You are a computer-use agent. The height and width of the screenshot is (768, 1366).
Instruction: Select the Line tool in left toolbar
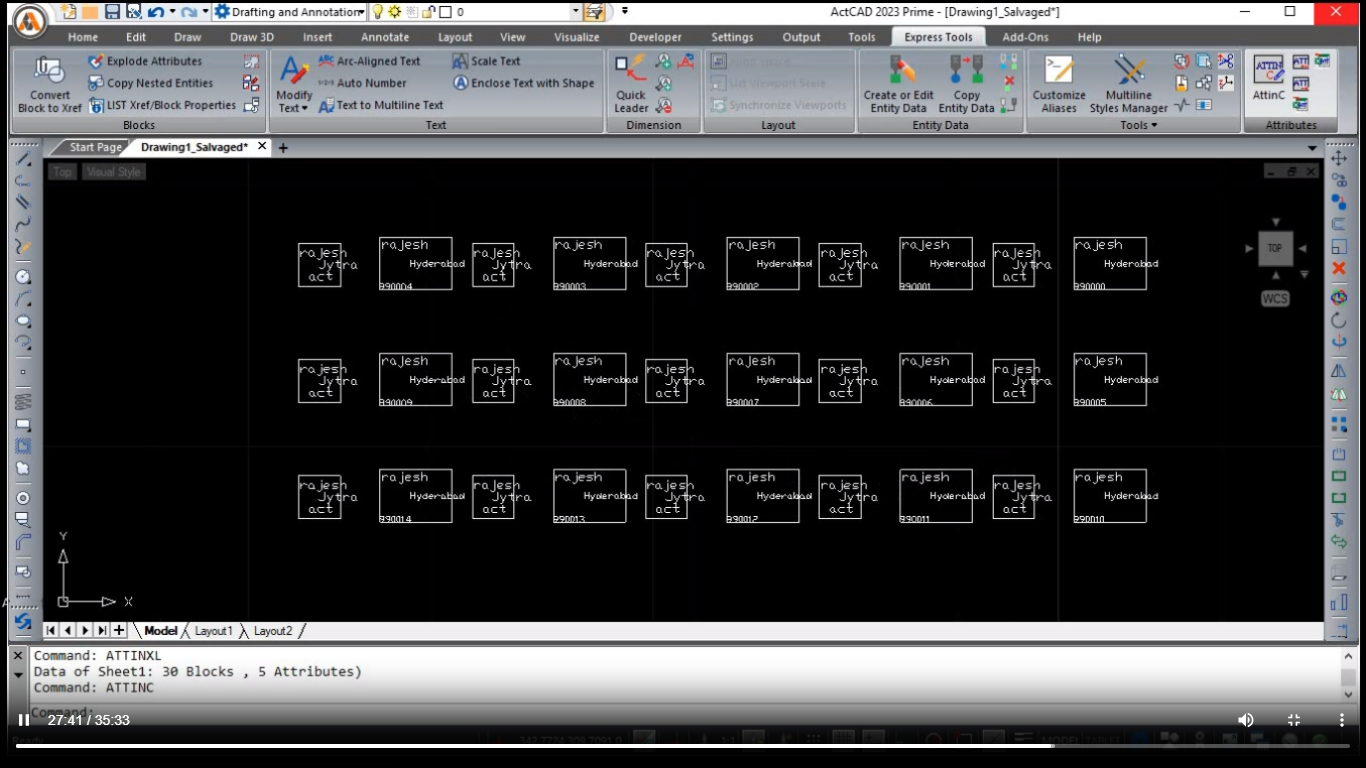tap(23, 159)
